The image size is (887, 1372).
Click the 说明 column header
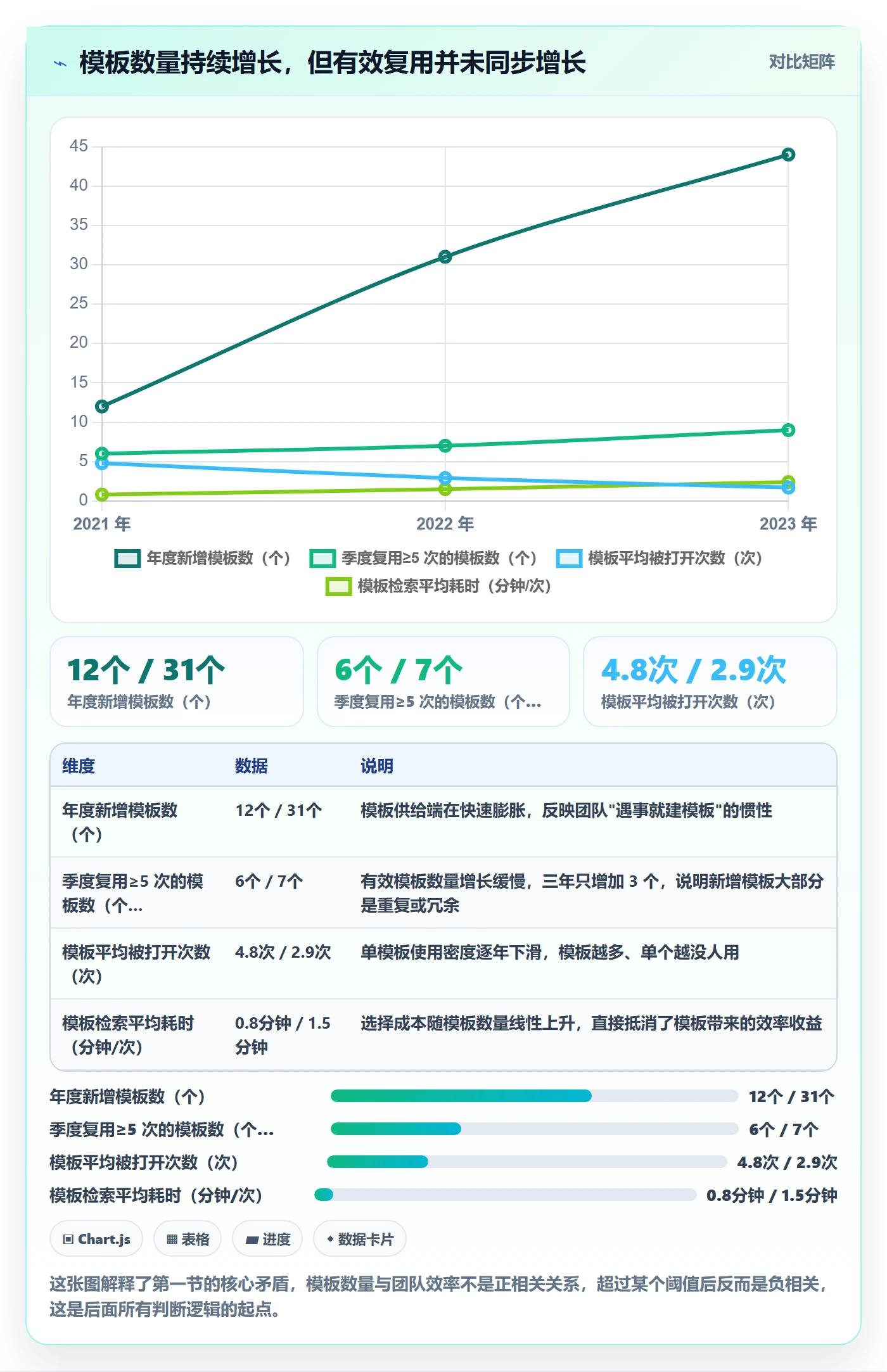pos(377,766)
